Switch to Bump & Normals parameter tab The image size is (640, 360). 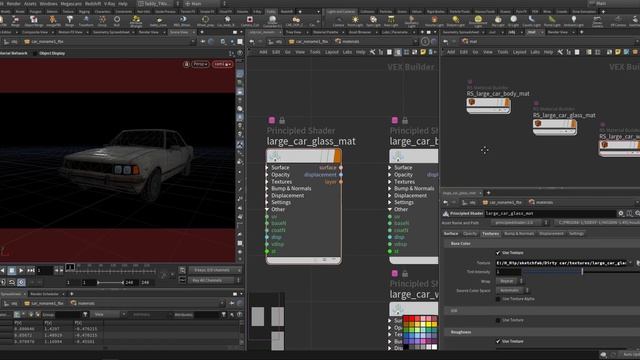[x=519, y=233]
